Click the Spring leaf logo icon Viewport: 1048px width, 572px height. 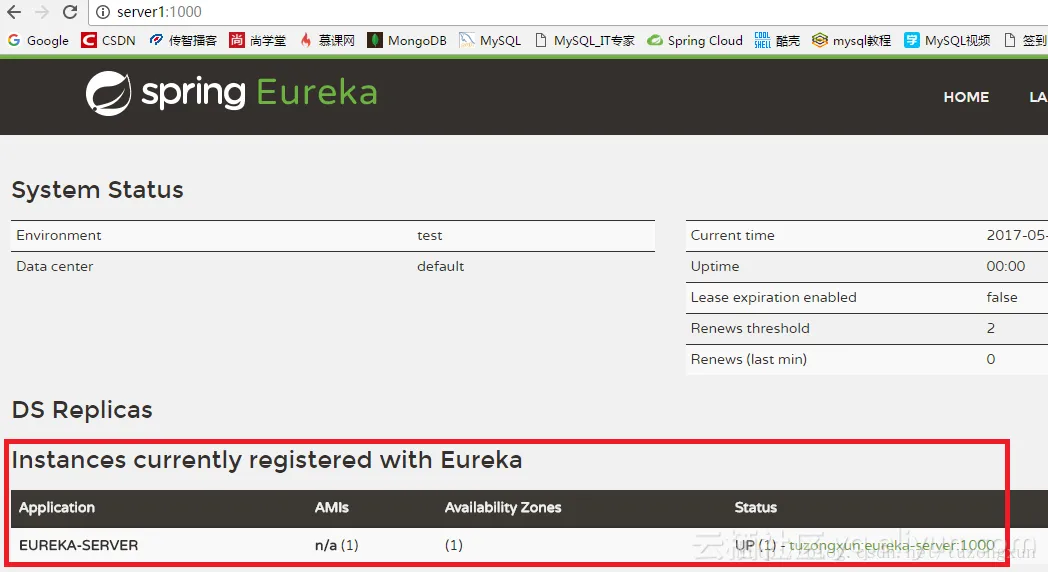coord(108,94)
